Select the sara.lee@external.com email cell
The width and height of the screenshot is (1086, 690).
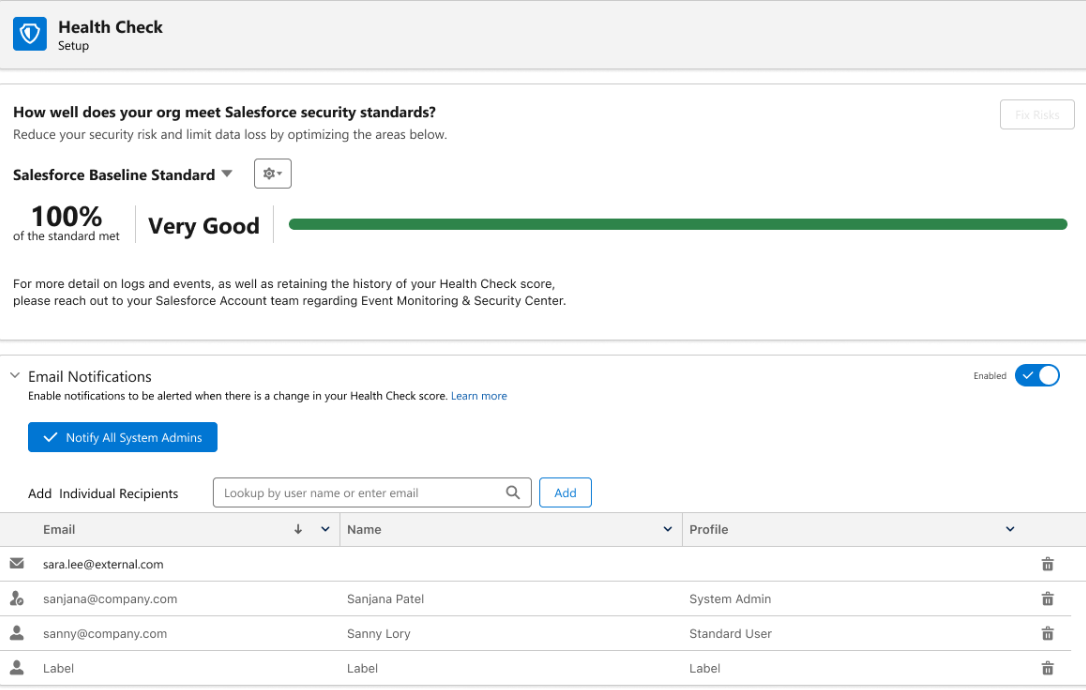pos(103,565)
